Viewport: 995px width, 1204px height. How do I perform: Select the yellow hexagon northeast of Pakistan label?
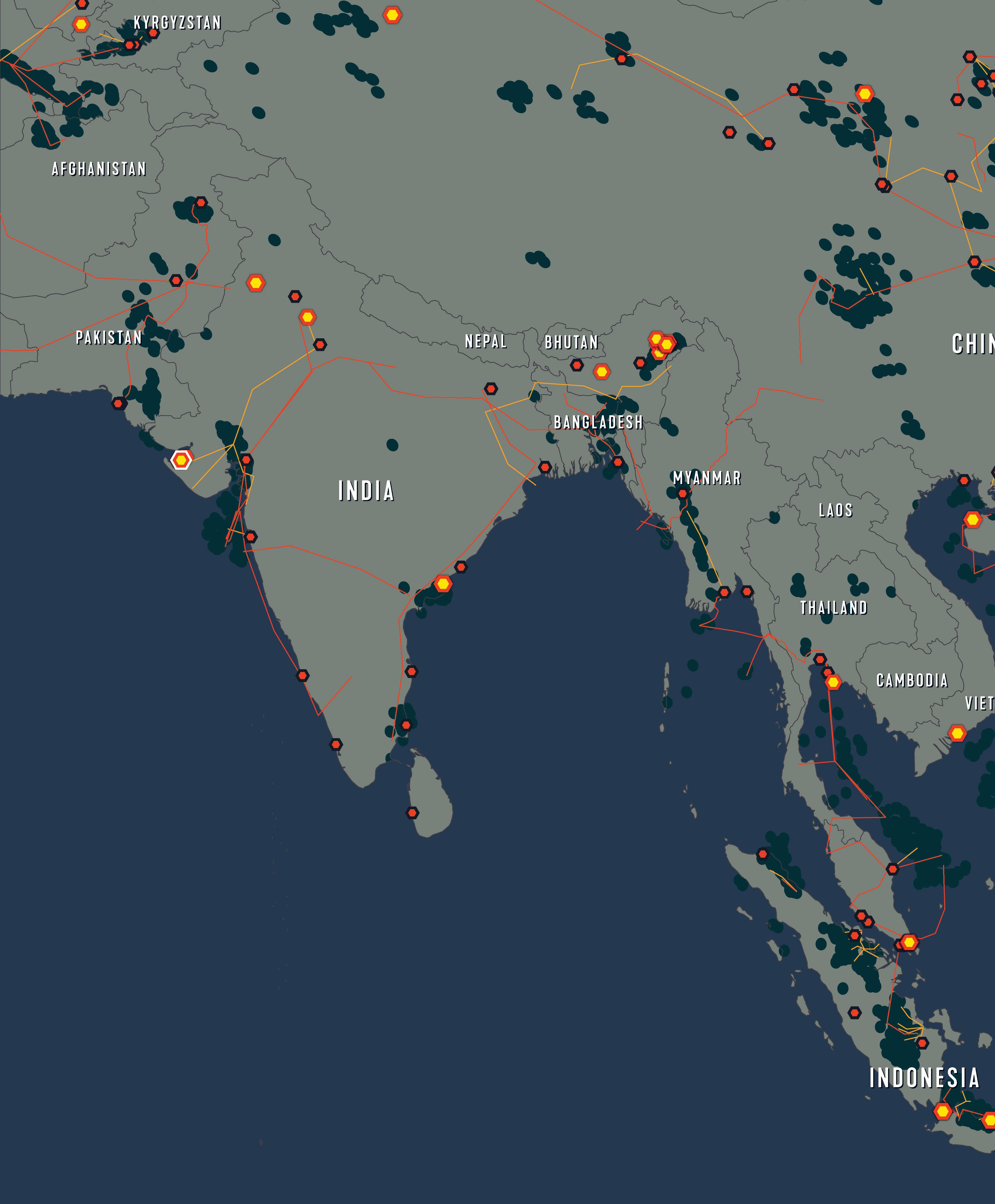pos(256,283)
